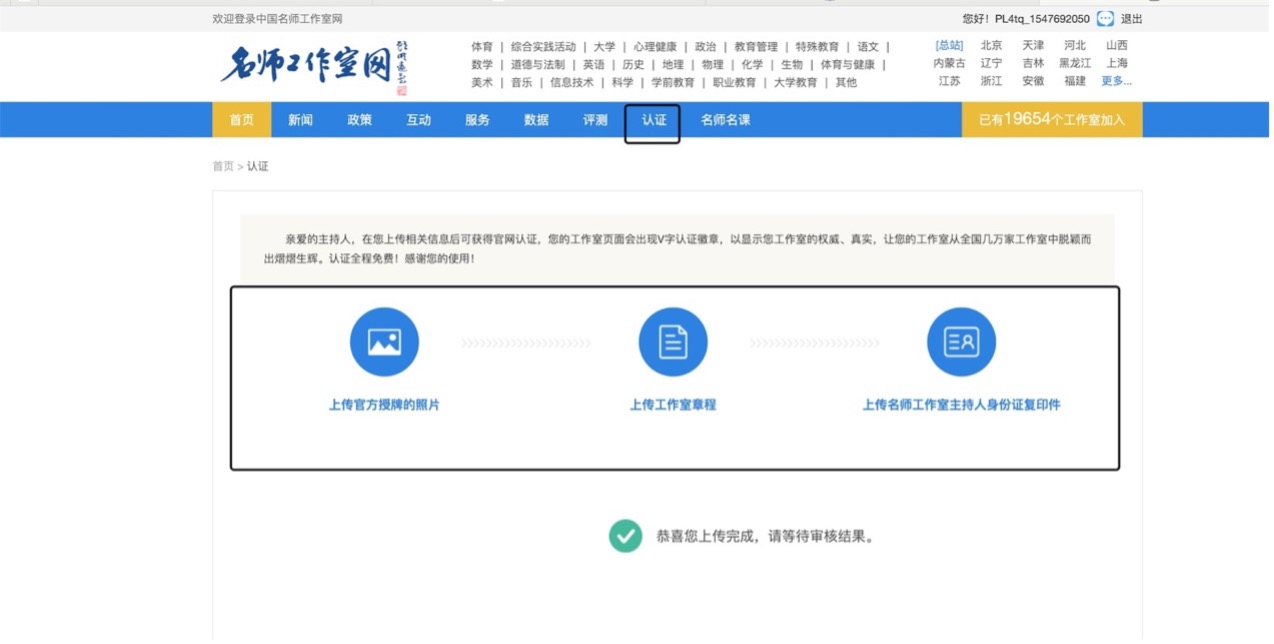Click the 退出 logout link
This screenshot has height=644, width=1274.
[1131, 19]
